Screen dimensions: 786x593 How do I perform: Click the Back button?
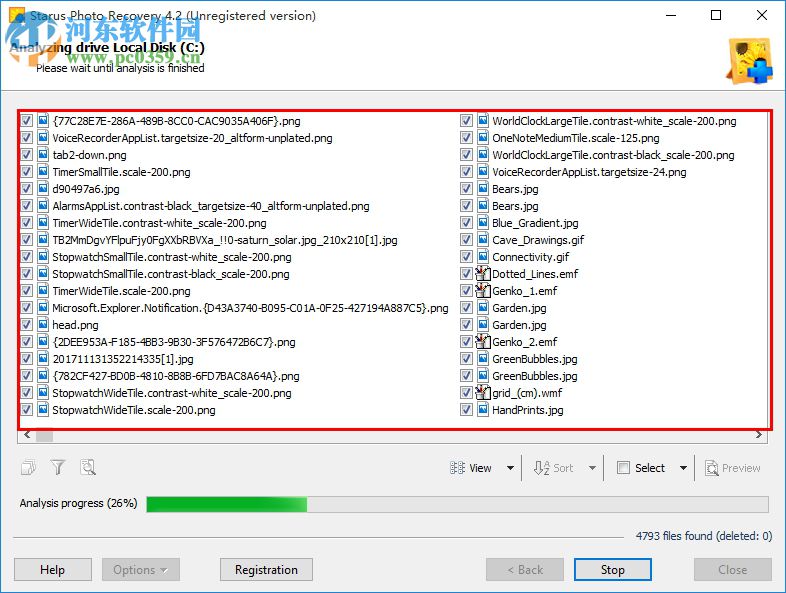525,569
